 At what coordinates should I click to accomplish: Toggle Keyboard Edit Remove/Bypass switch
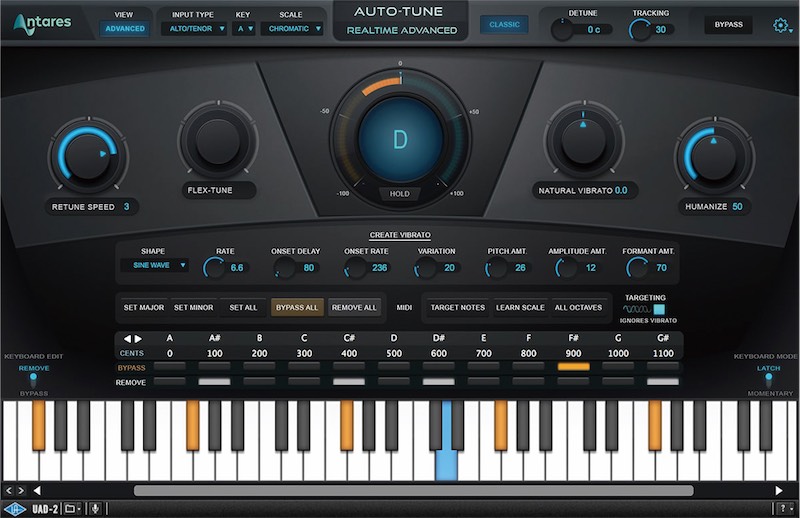click(33, 380)
